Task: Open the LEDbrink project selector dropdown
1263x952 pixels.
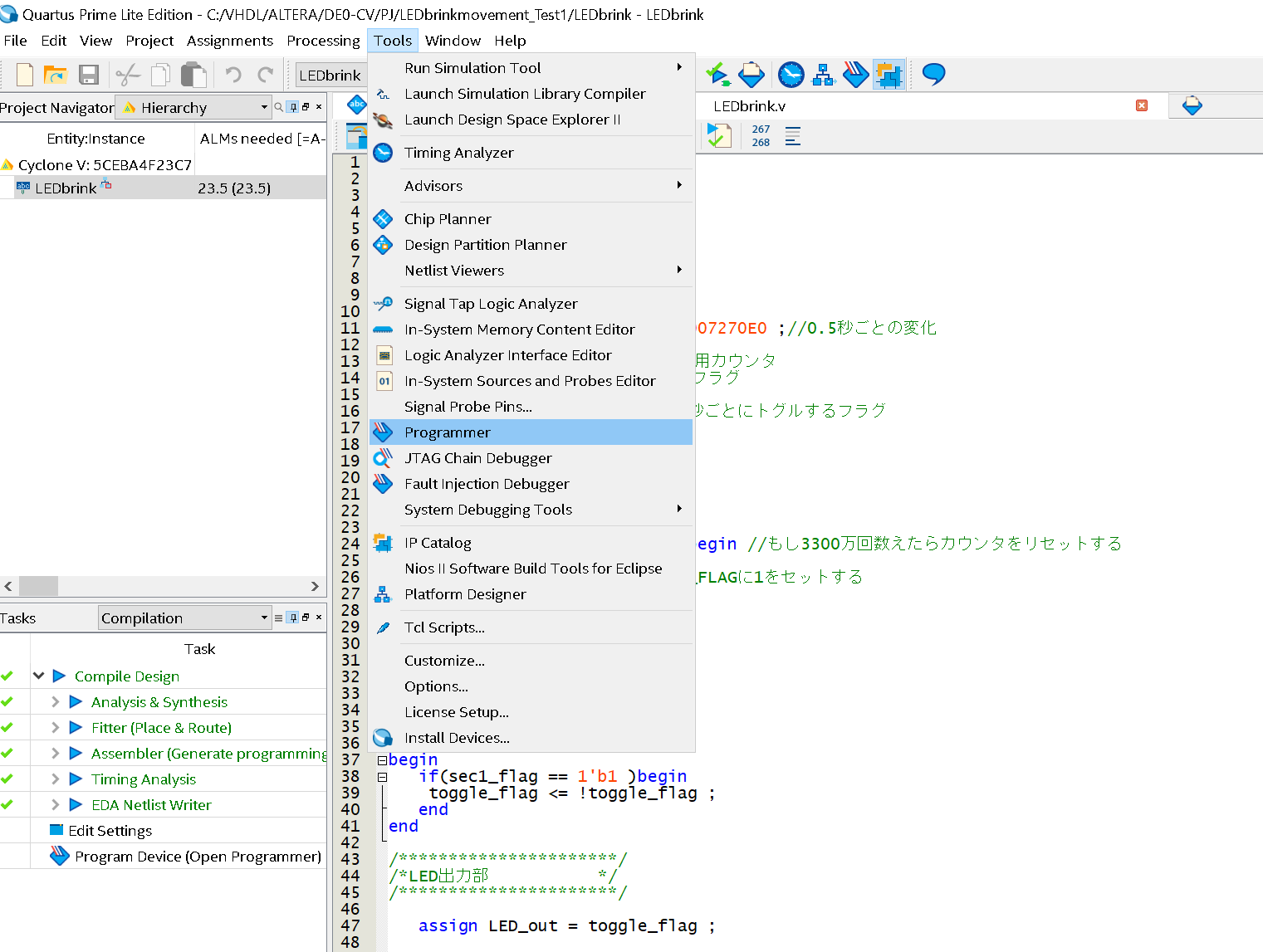Action: pos(331,75)
